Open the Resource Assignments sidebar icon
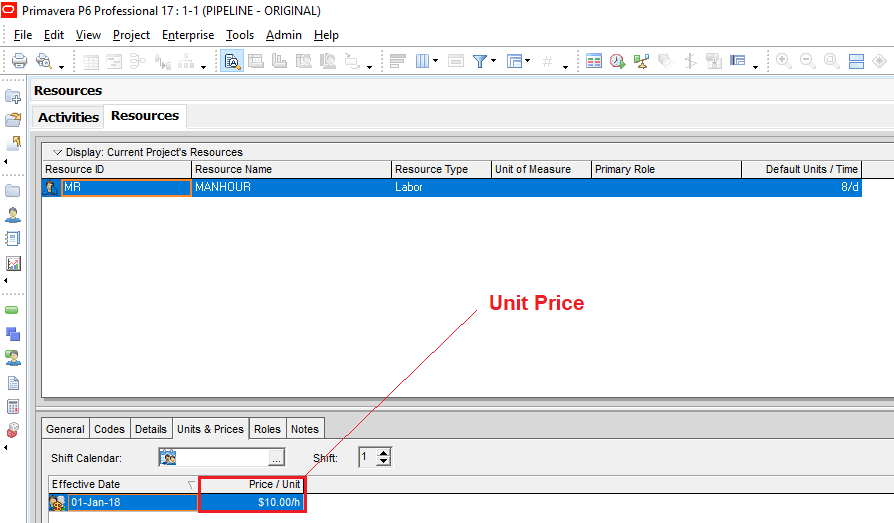 coord(13,358)
